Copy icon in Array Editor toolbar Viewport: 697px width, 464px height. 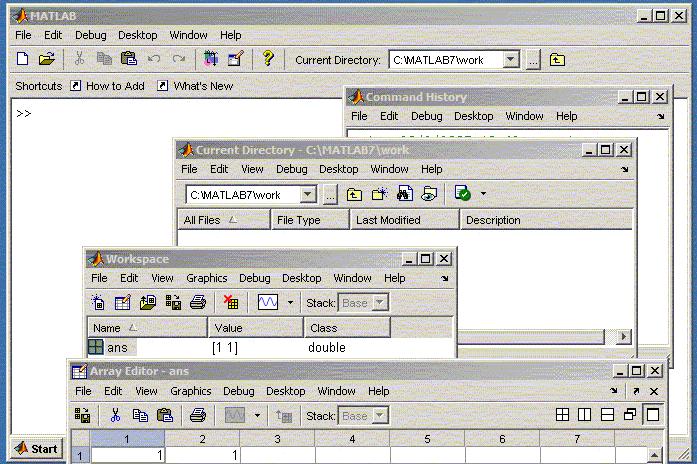(140, 416)
